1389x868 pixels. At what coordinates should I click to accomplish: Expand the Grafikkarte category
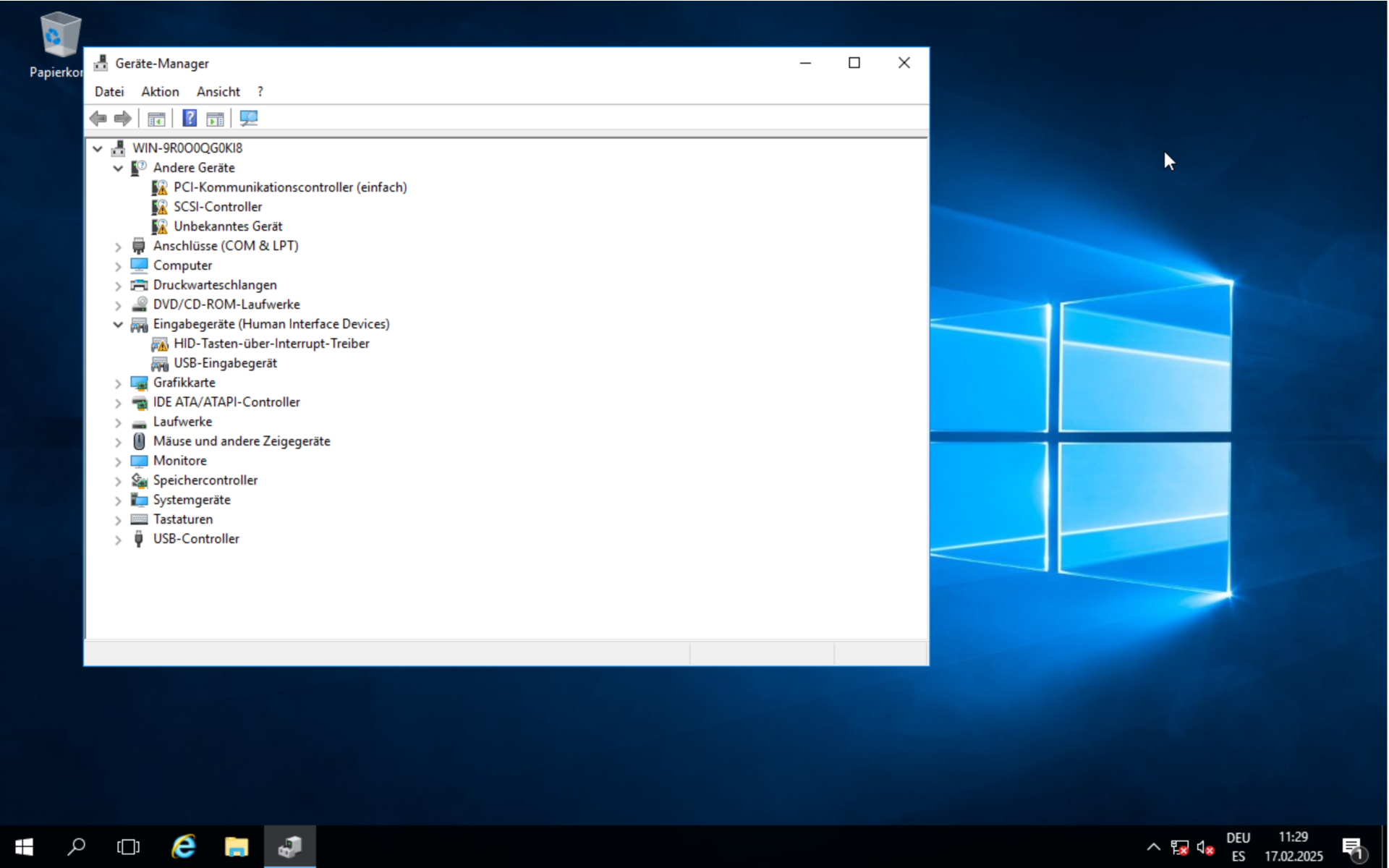118,383
